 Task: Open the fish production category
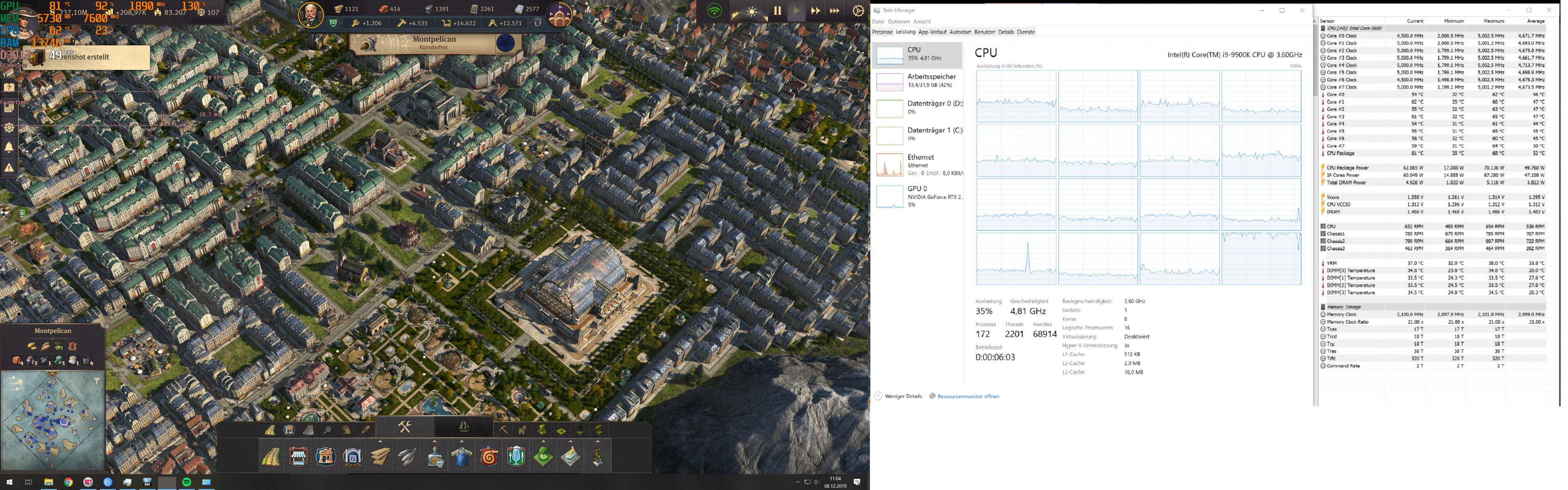(x=407, y=457)
